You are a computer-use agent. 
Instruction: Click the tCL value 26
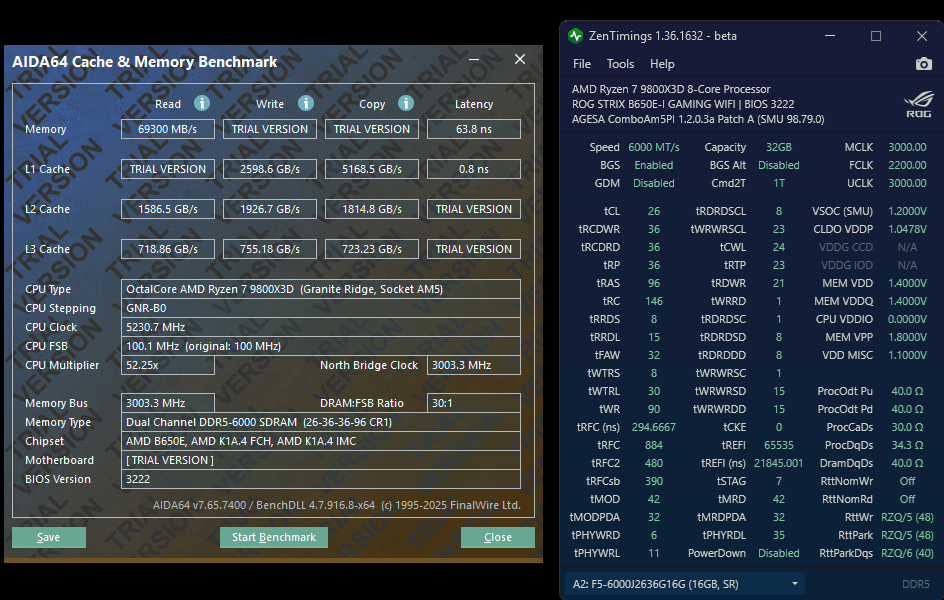point(654,211)
